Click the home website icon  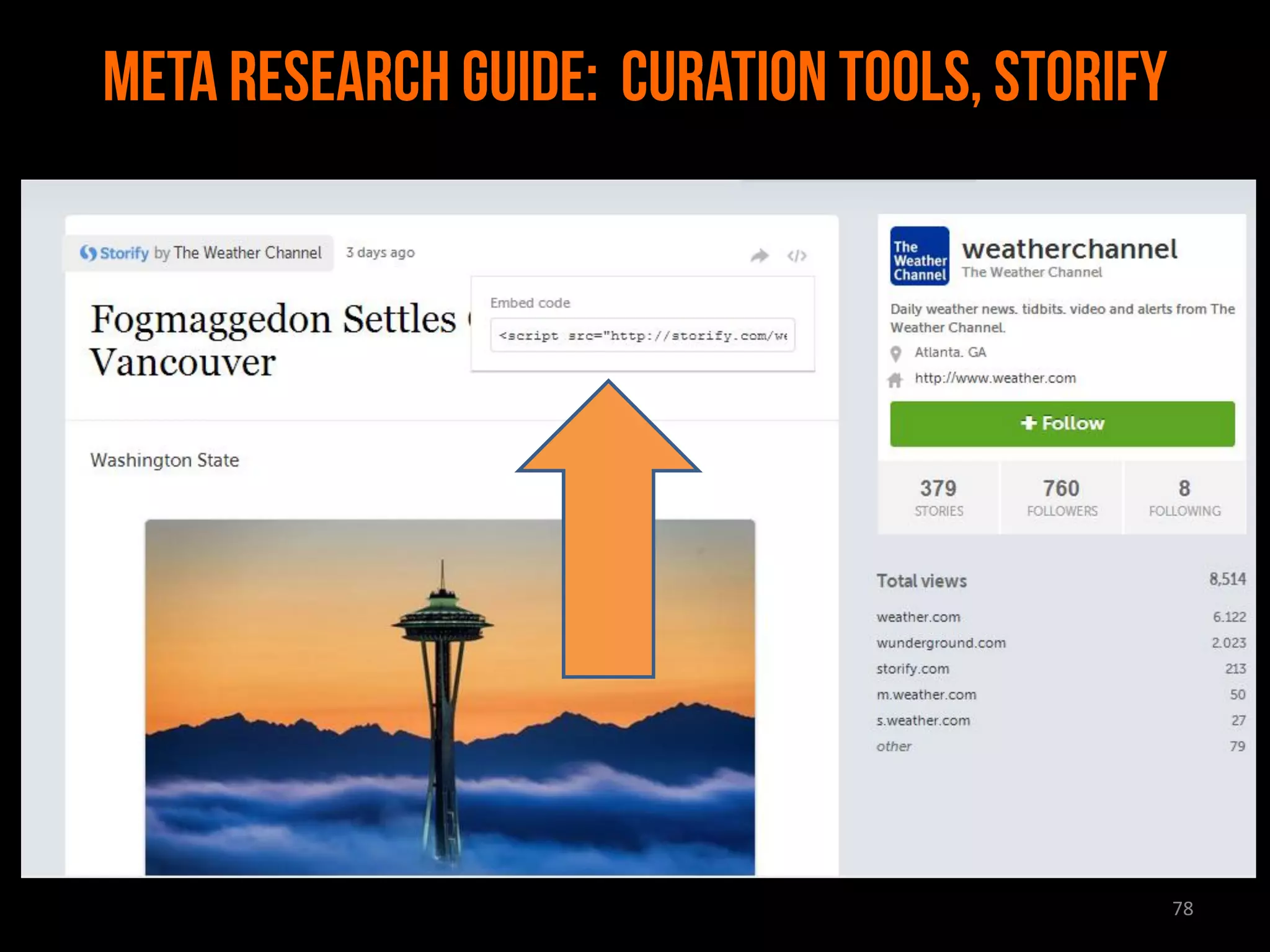[x=895, y=379]
